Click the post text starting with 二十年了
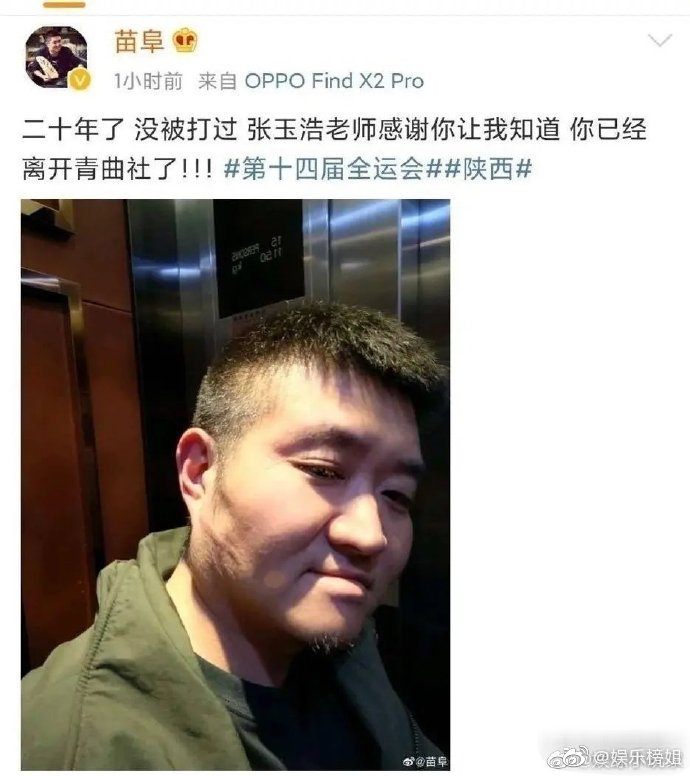690x776 pixels. coord(334,149)
